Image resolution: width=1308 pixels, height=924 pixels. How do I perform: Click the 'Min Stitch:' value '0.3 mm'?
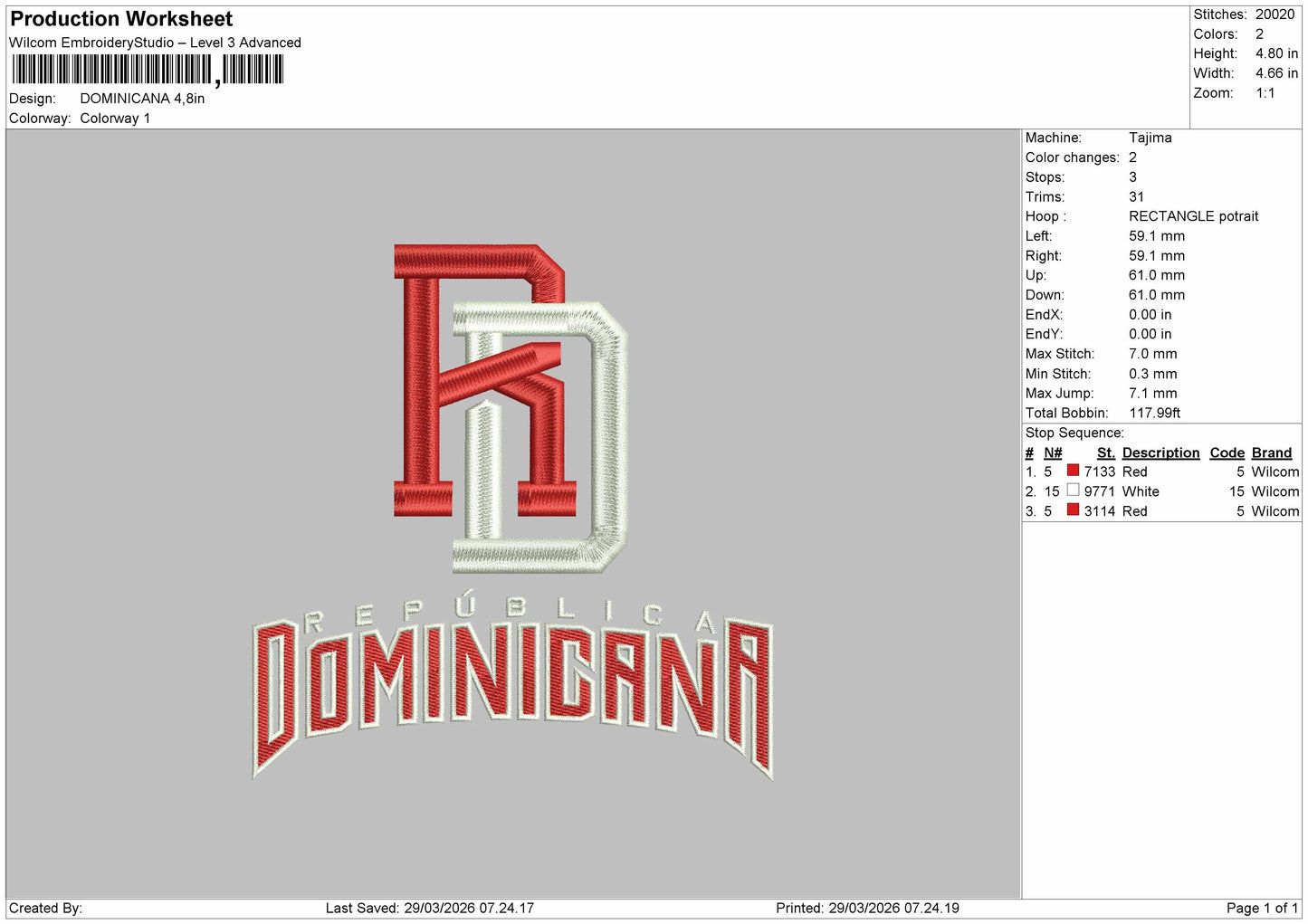[x=1152, y=374]
